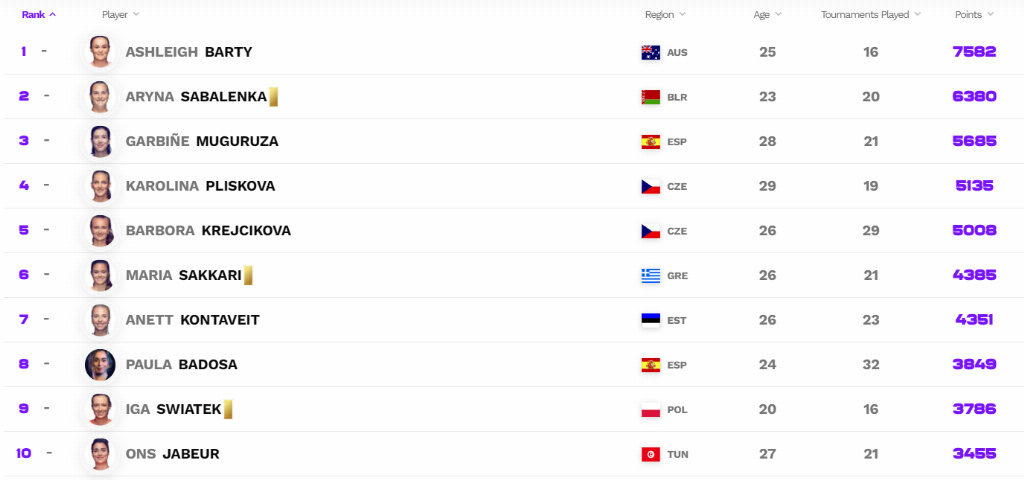Sort by Rank column header
This screenshot has height=480, width=1024.
click(39, 14)
